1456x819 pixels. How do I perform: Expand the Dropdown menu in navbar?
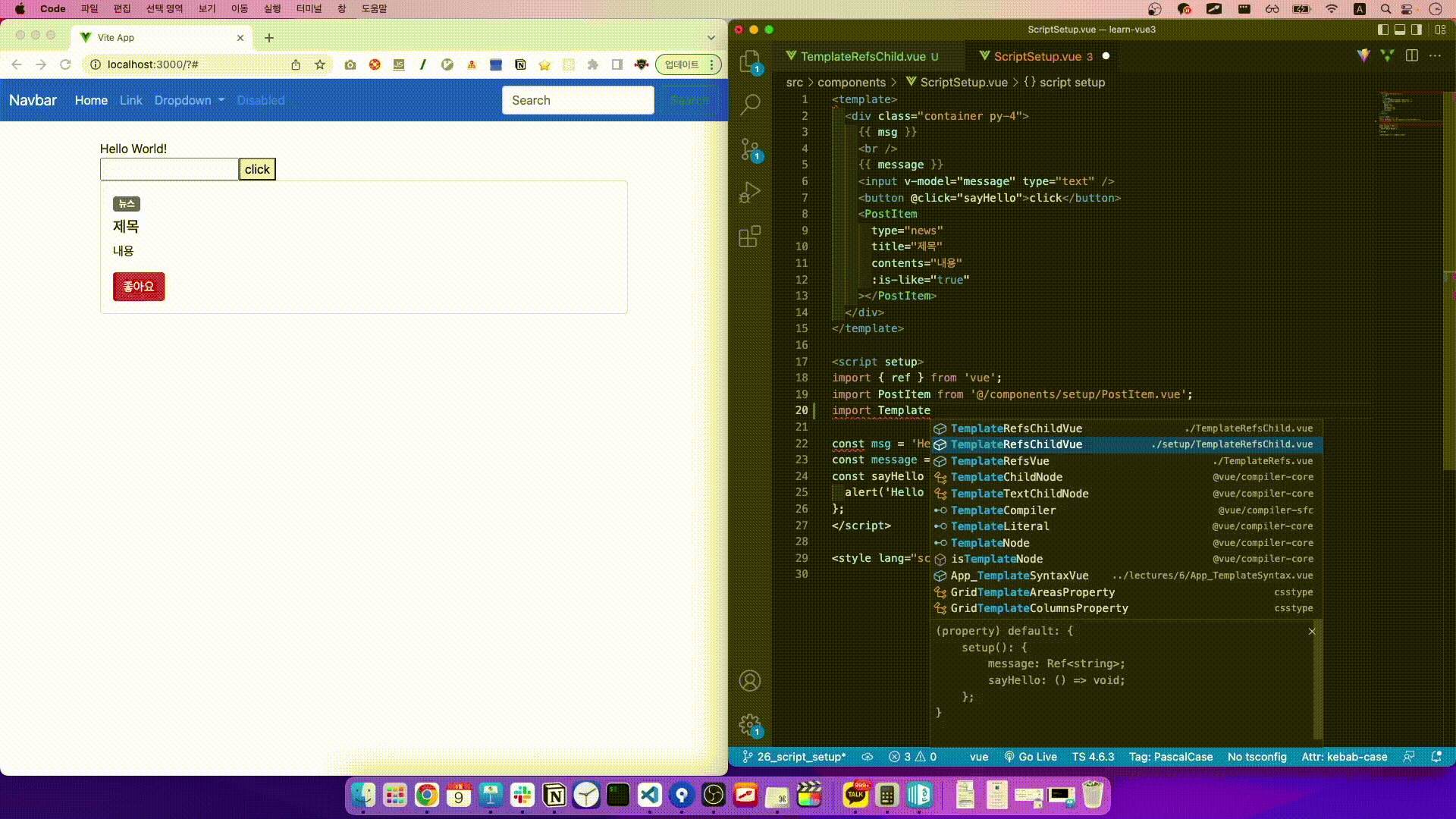(x=190, y=100)
